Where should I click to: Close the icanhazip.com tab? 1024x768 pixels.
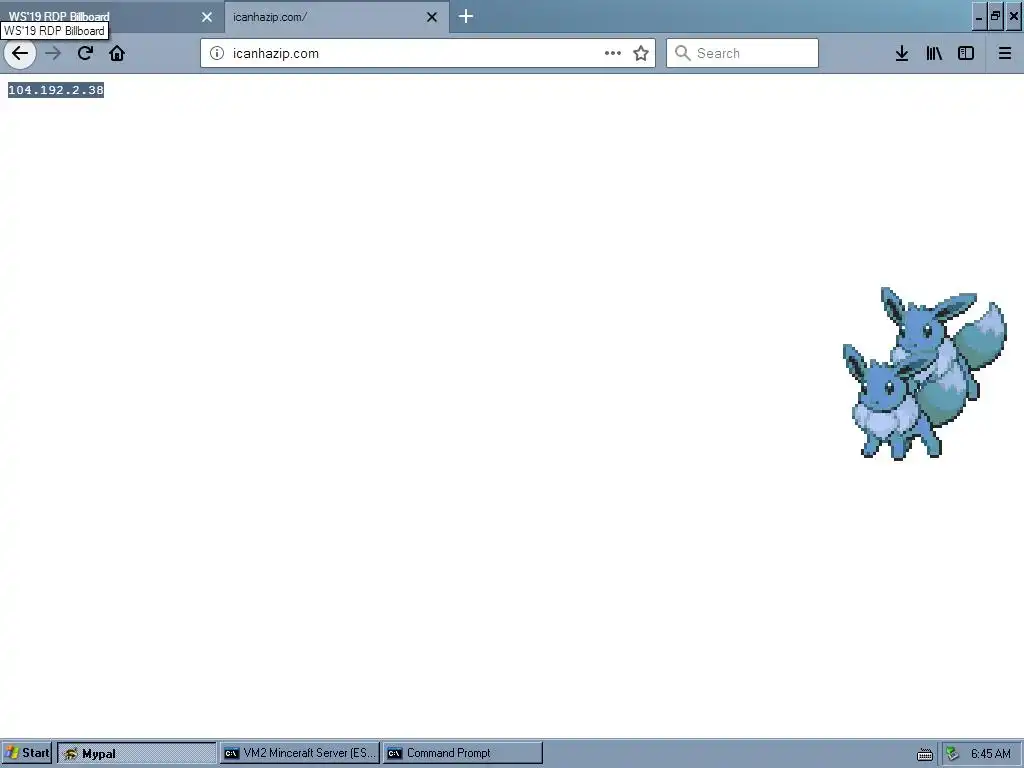pos(432,17)
